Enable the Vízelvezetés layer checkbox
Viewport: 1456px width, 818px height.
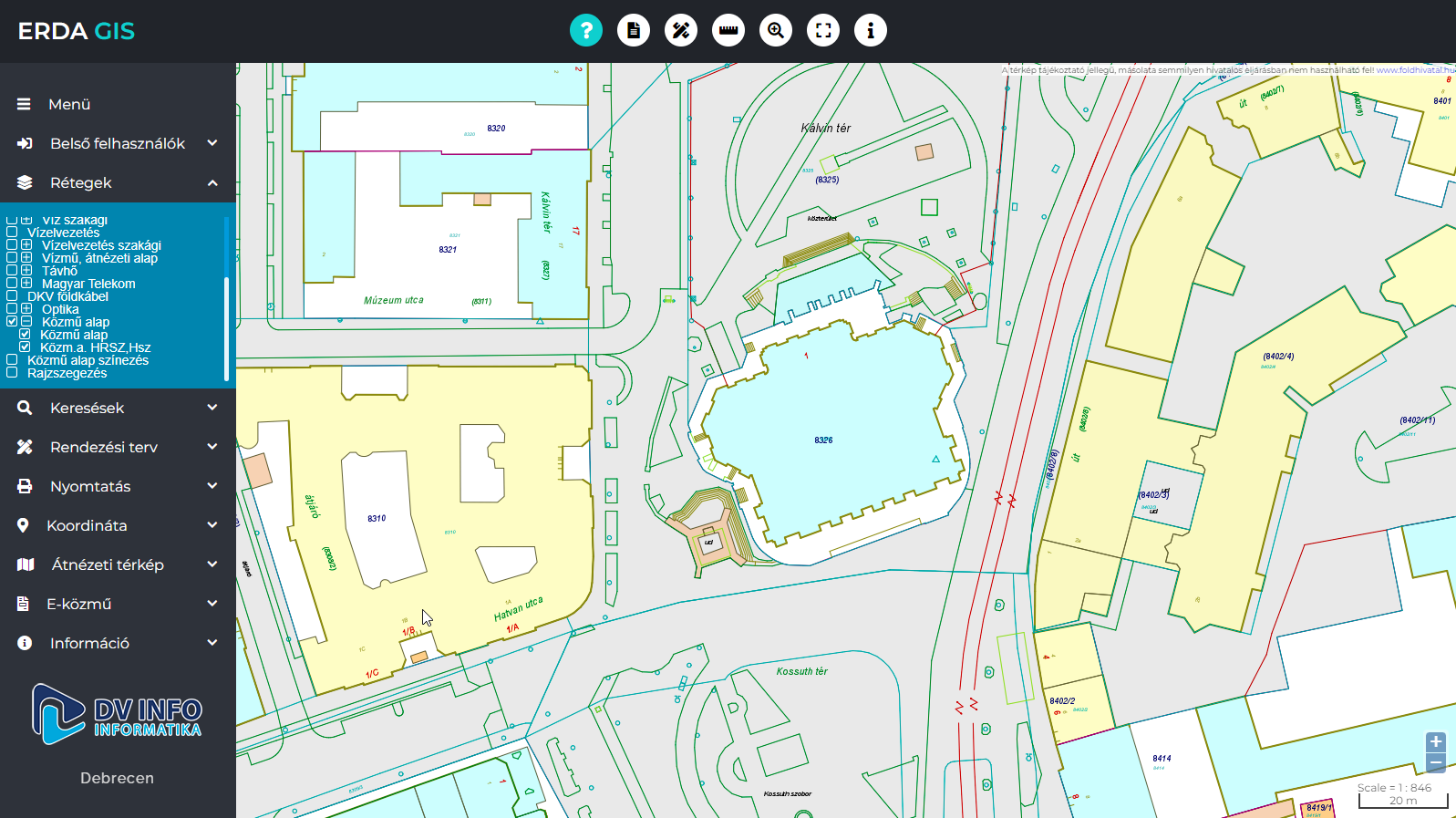(12, 233)
